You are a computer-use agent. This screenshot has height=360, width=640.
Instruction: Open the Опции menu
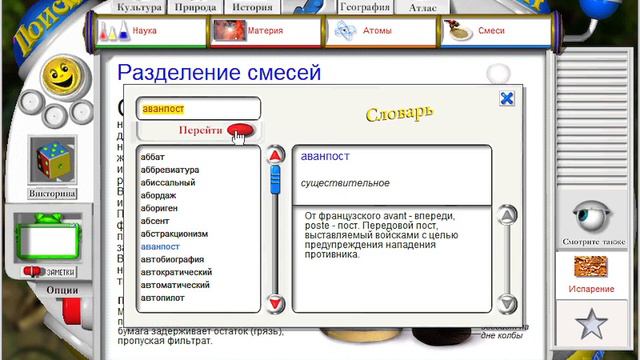tap(62, 290)
